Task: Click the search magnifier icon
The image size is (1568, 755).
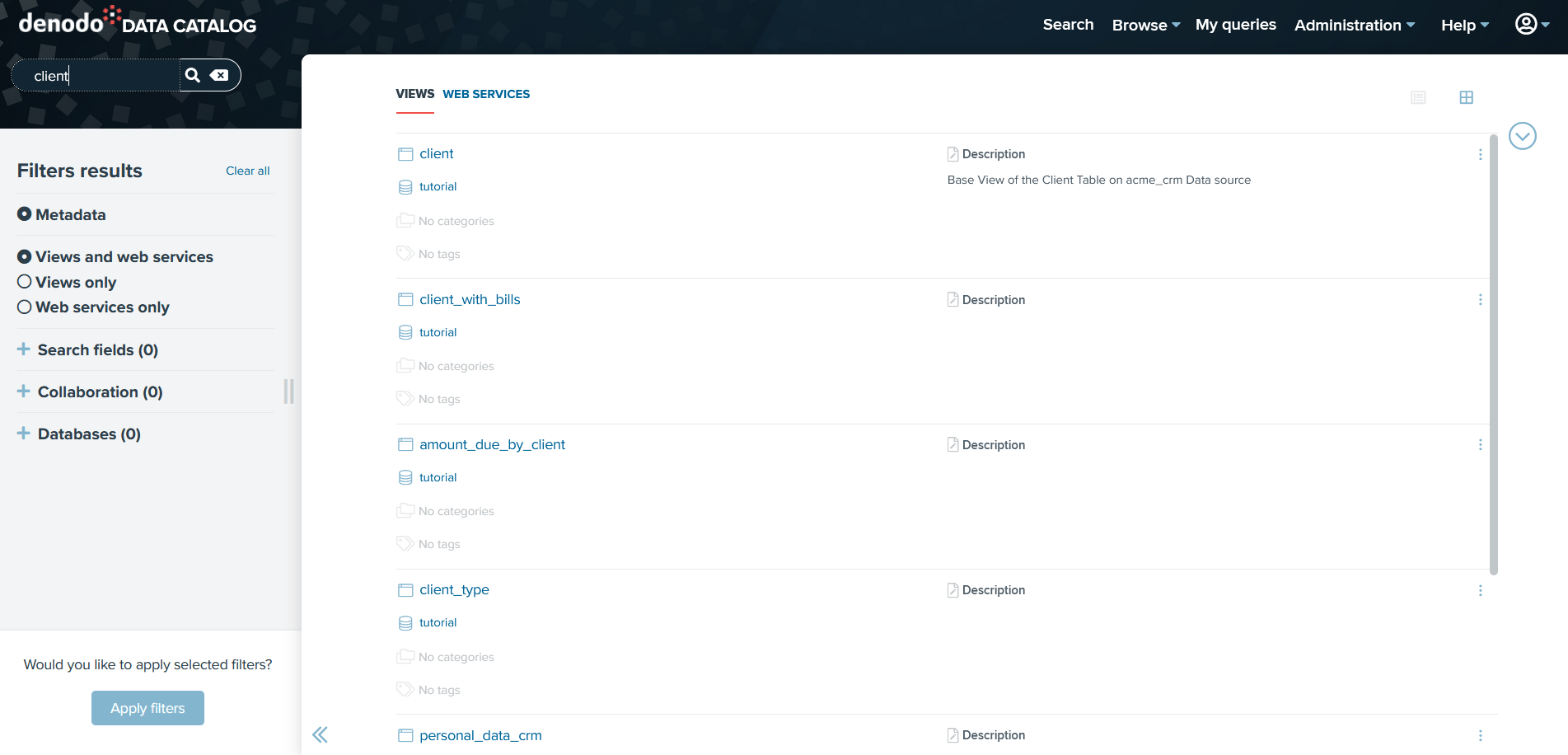Action: (193, 75)
